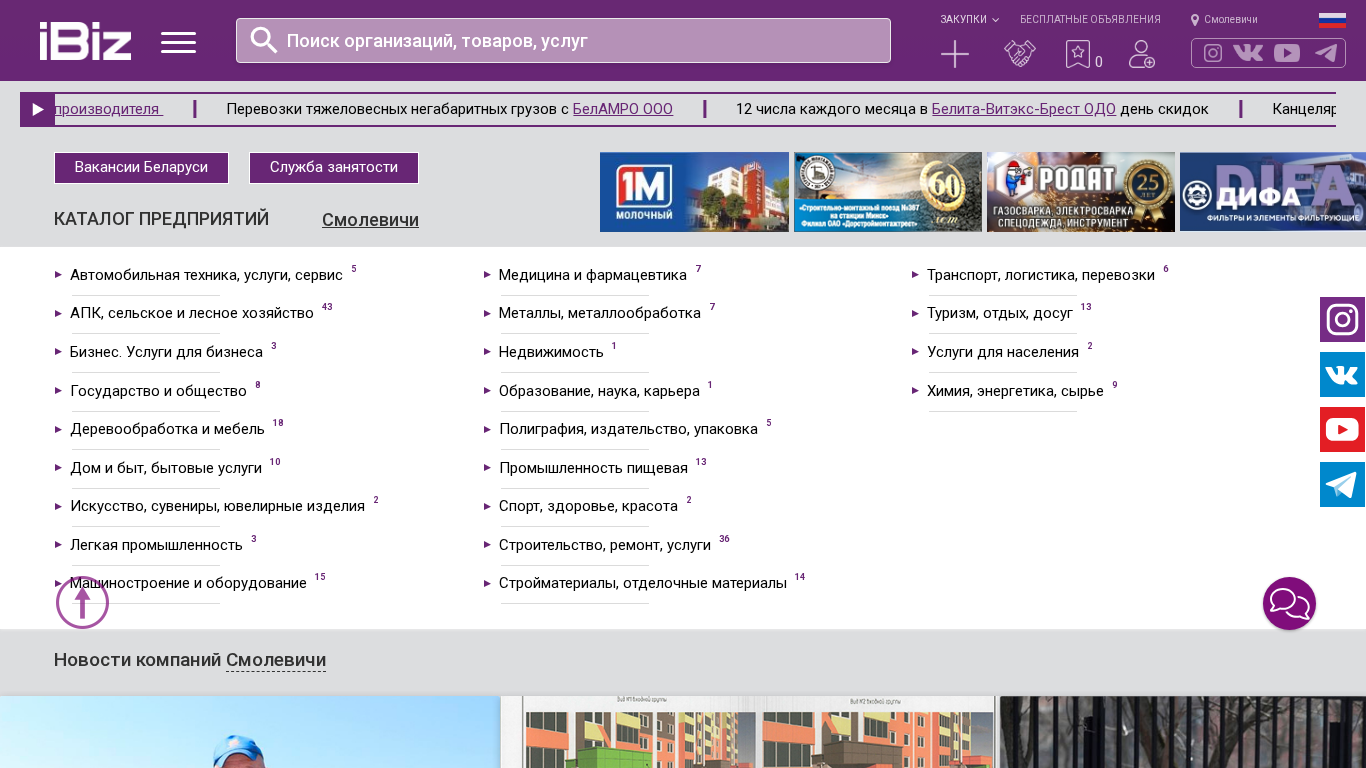Screen dimensions: 1366x768
Task: Expand the Медицина и фармацевтика category
Action: [x=592, y=275]
